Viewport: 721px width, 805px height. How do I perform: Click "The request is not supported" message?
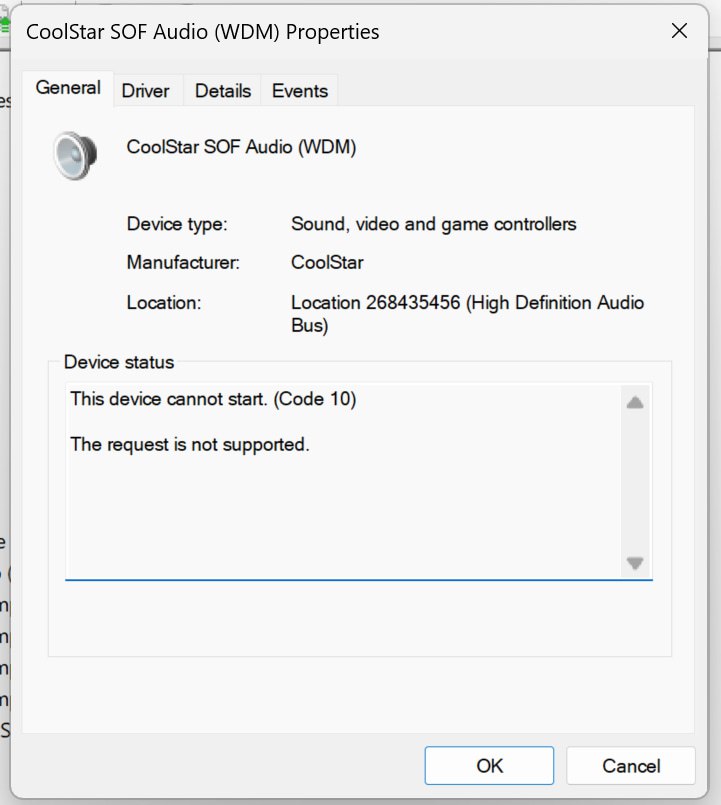click(190, 444)
